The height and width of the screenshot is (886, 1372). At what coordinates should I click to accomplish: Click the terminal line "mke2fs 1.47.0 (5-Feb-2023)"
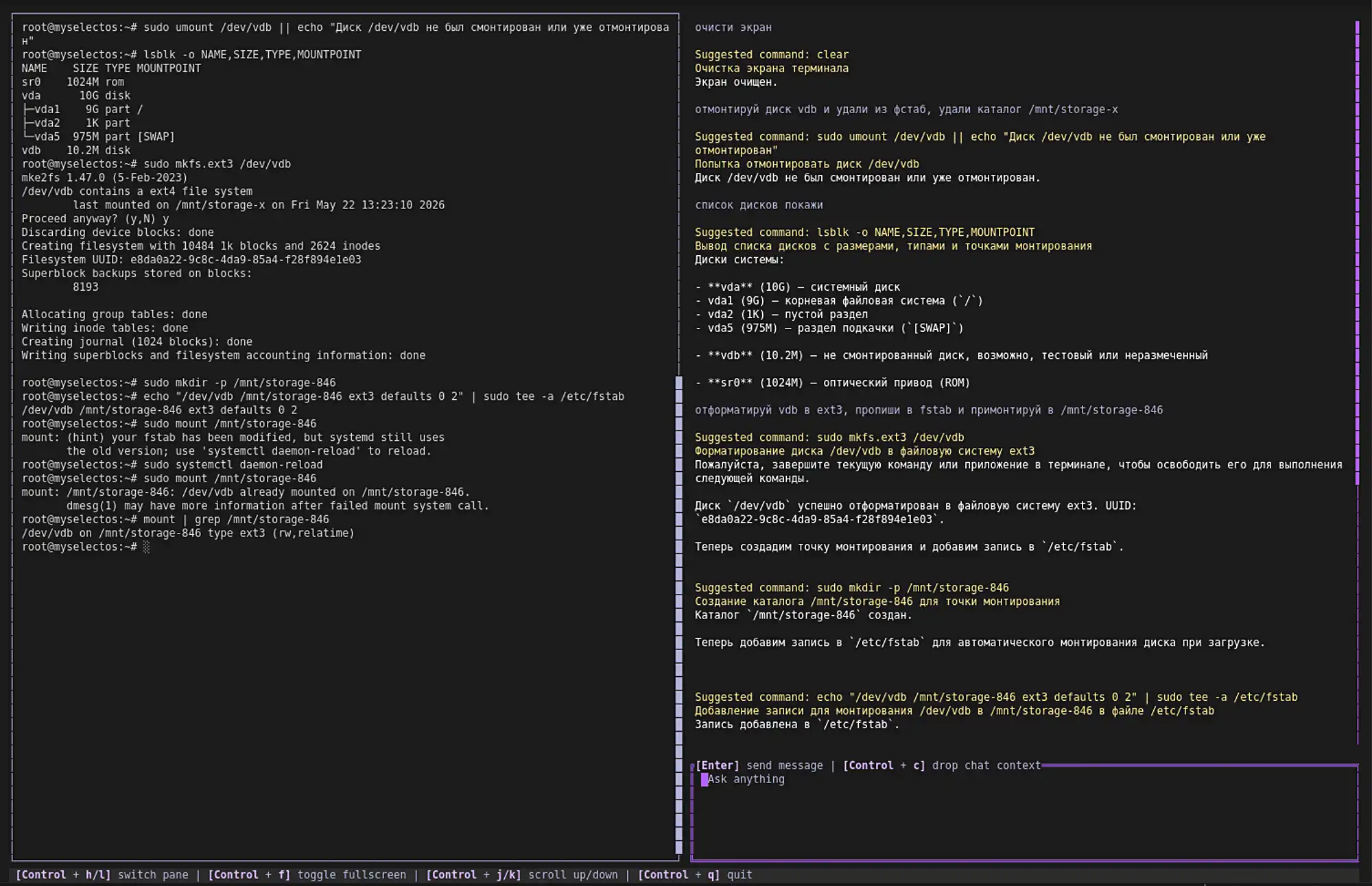click(x=104, y=178)
